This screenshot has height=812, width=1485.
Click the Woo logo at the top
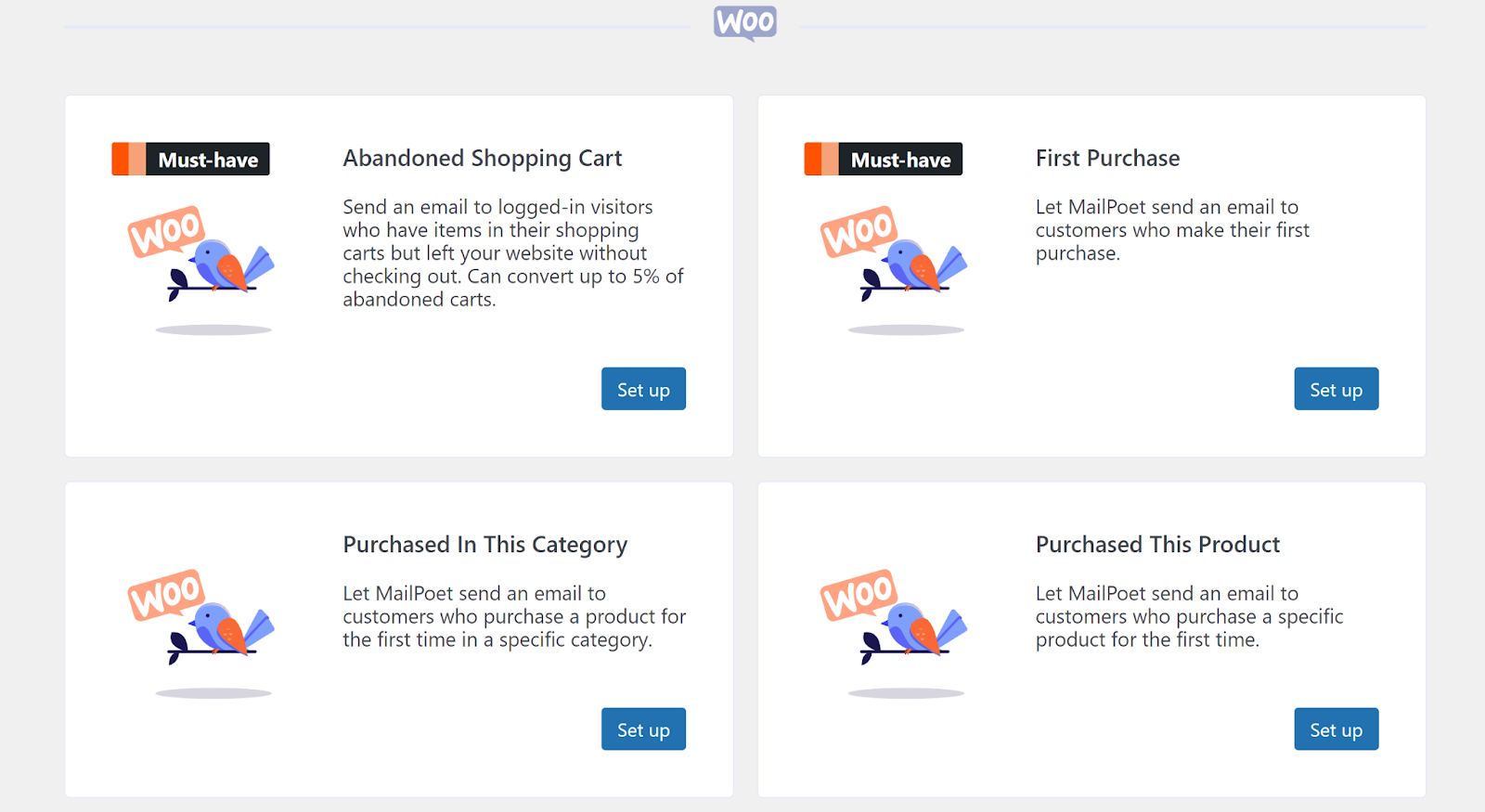point(745,23)
